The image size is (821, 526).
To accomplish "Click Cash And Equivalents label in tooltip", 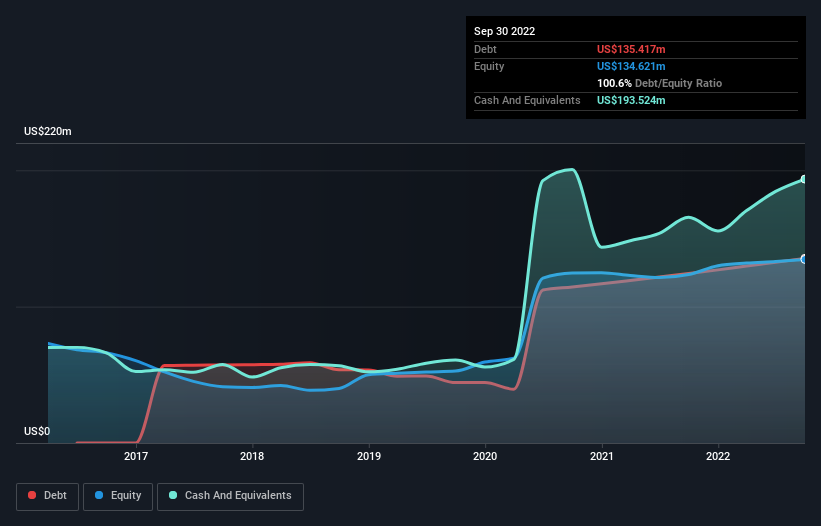I will pyautogui.click(x=527, y=100).
